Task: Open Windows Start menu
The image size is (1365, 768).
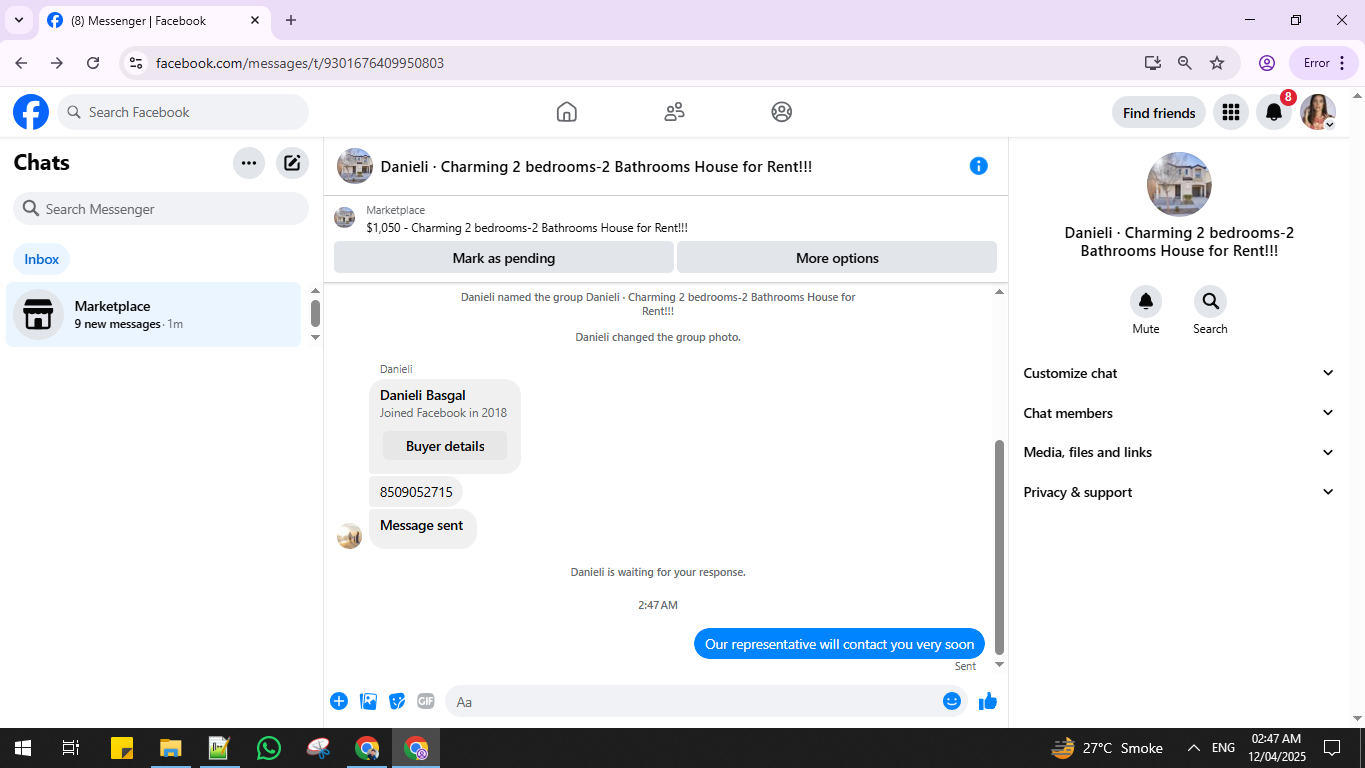Action: pyautogui.click(x=22, y=748)
